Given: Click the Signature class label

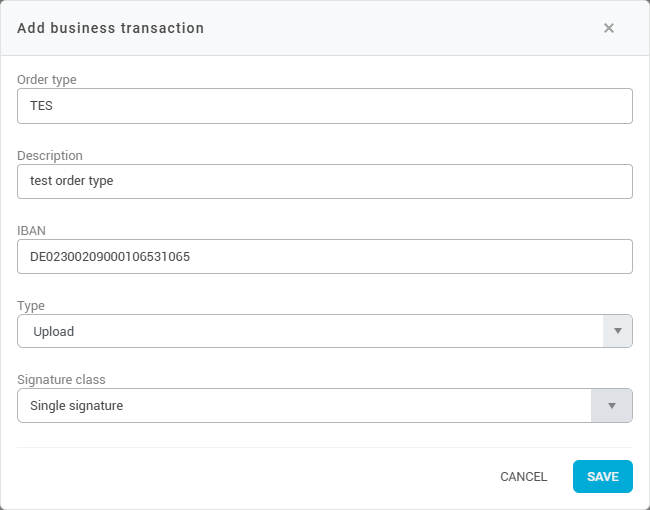Looking at the screenshot, I should 61,380.
